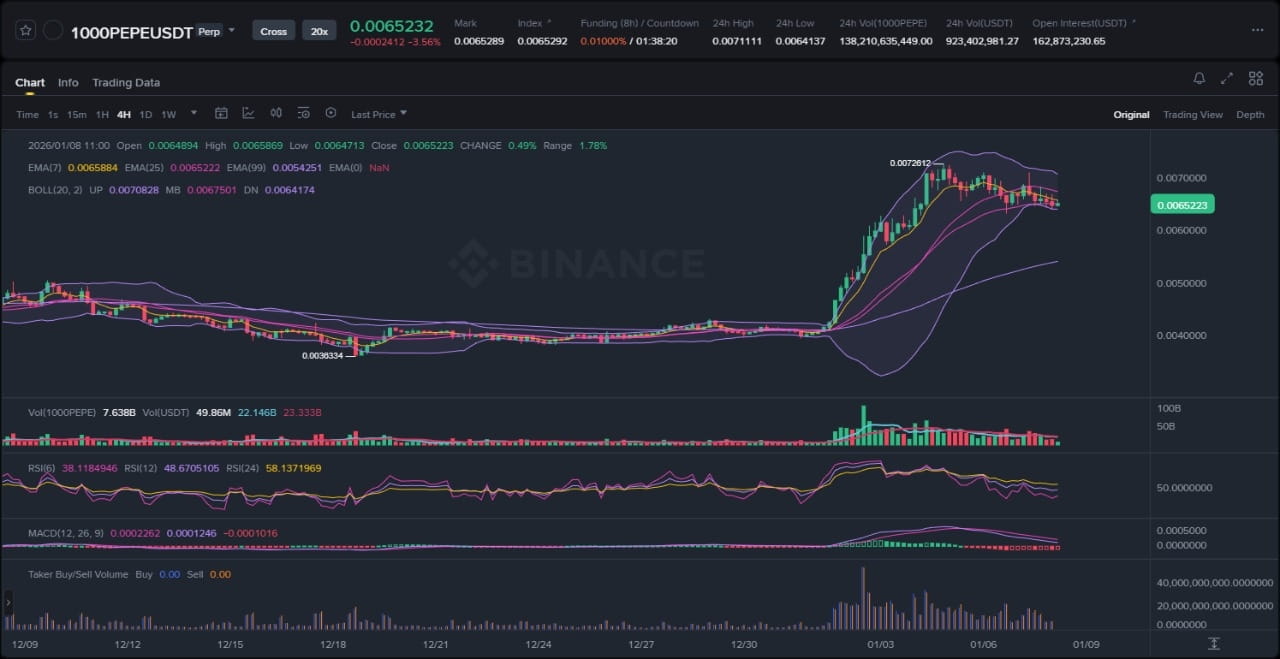Image resolution: width=1280 pixels, height=659 pixels.
Task: Select the 4H interval
Action: coord(124,114)
